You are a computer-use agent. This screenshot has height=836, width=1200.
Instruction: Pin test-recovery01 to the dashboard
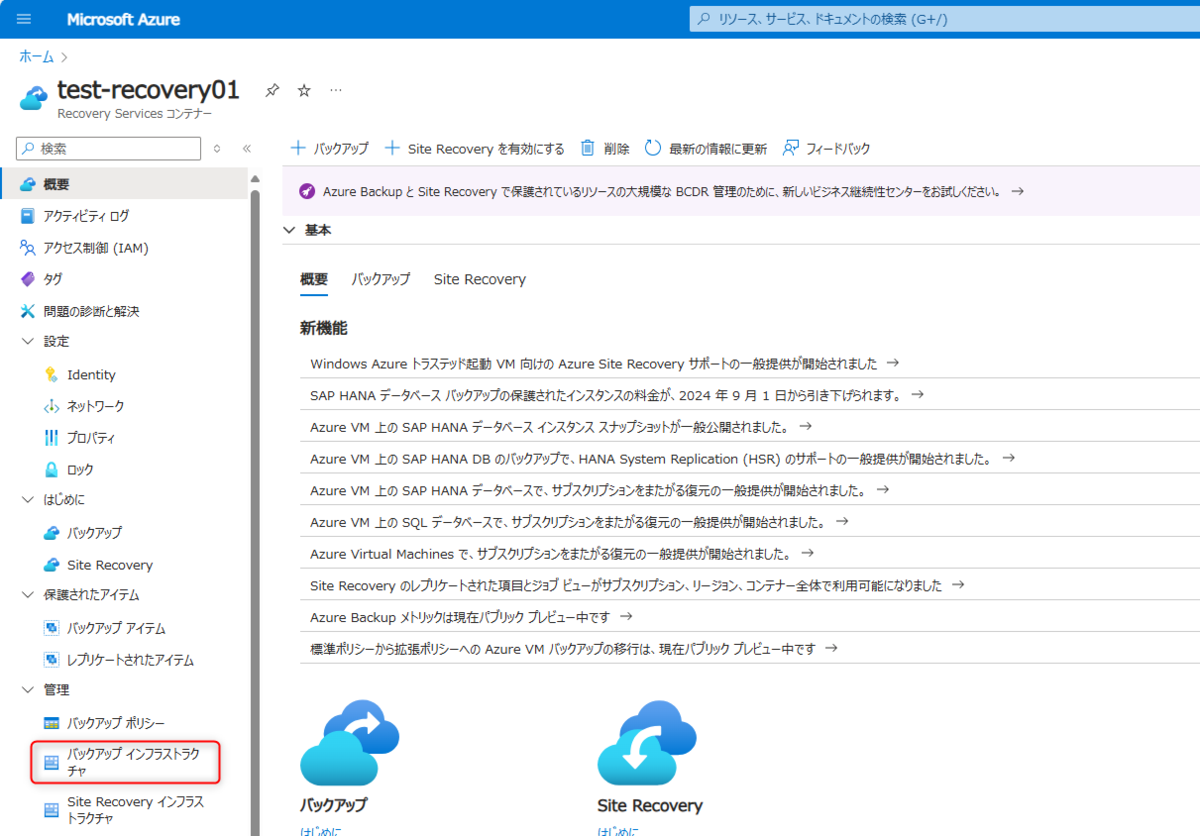tap(272, 91)
